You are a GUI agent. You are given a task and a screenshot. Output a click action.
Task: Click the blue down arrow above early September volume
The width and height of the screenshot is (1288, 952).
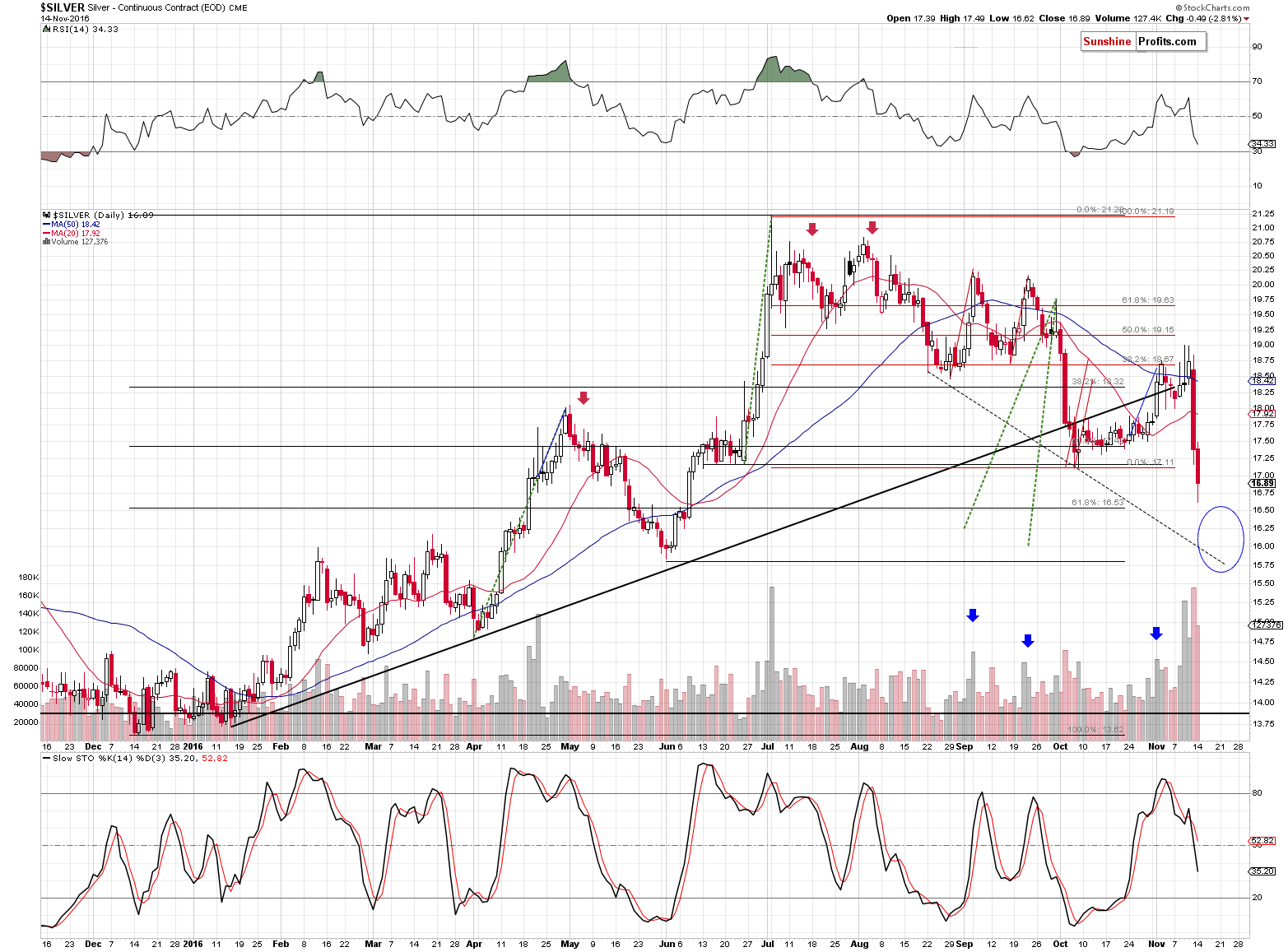[x=973, y=615]
